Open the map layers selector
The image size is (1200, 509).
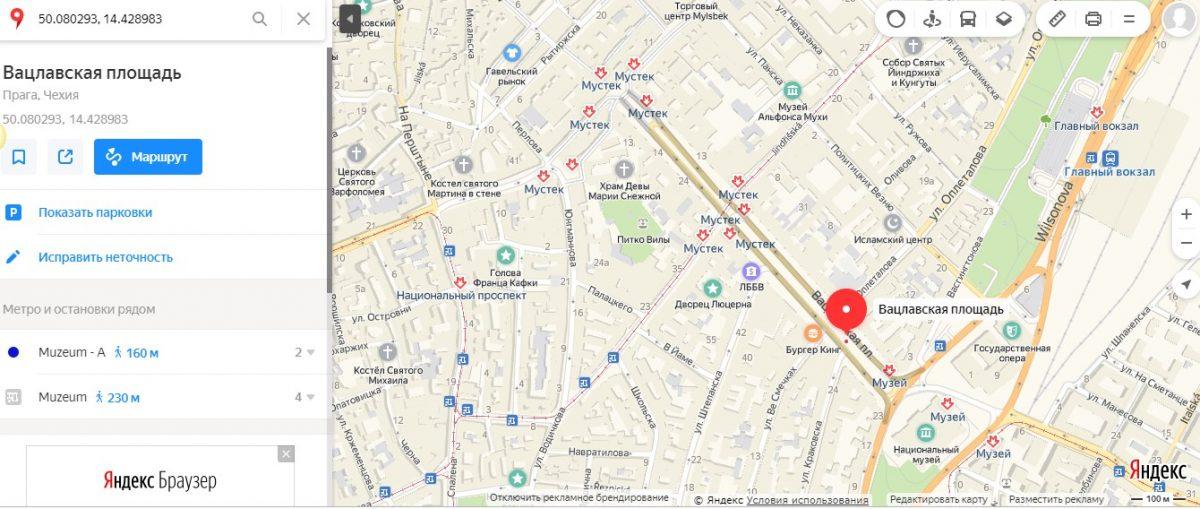(x=1004, y=18)
